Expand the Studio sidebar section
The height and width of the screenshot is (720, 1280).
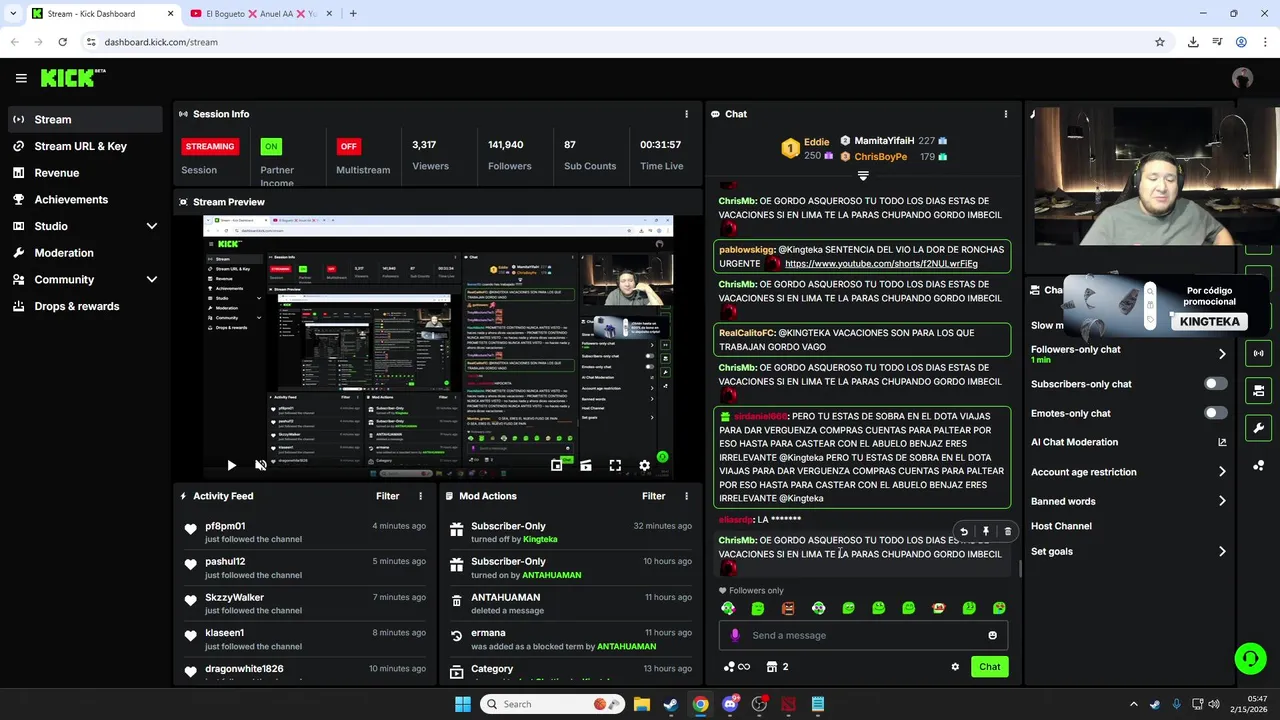click(x=151, y=226)
